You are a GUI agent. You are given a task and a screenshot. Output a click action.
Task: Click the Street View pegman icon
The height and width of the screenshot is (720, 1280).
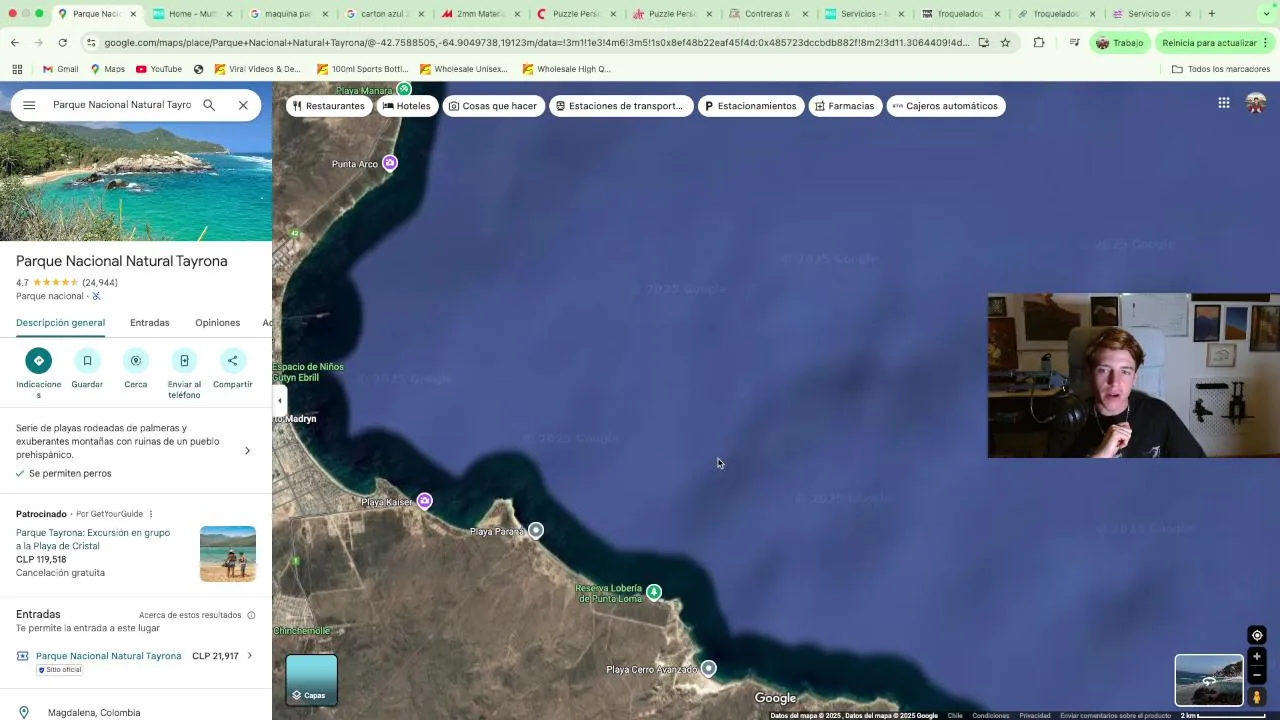coord(1257,696)
